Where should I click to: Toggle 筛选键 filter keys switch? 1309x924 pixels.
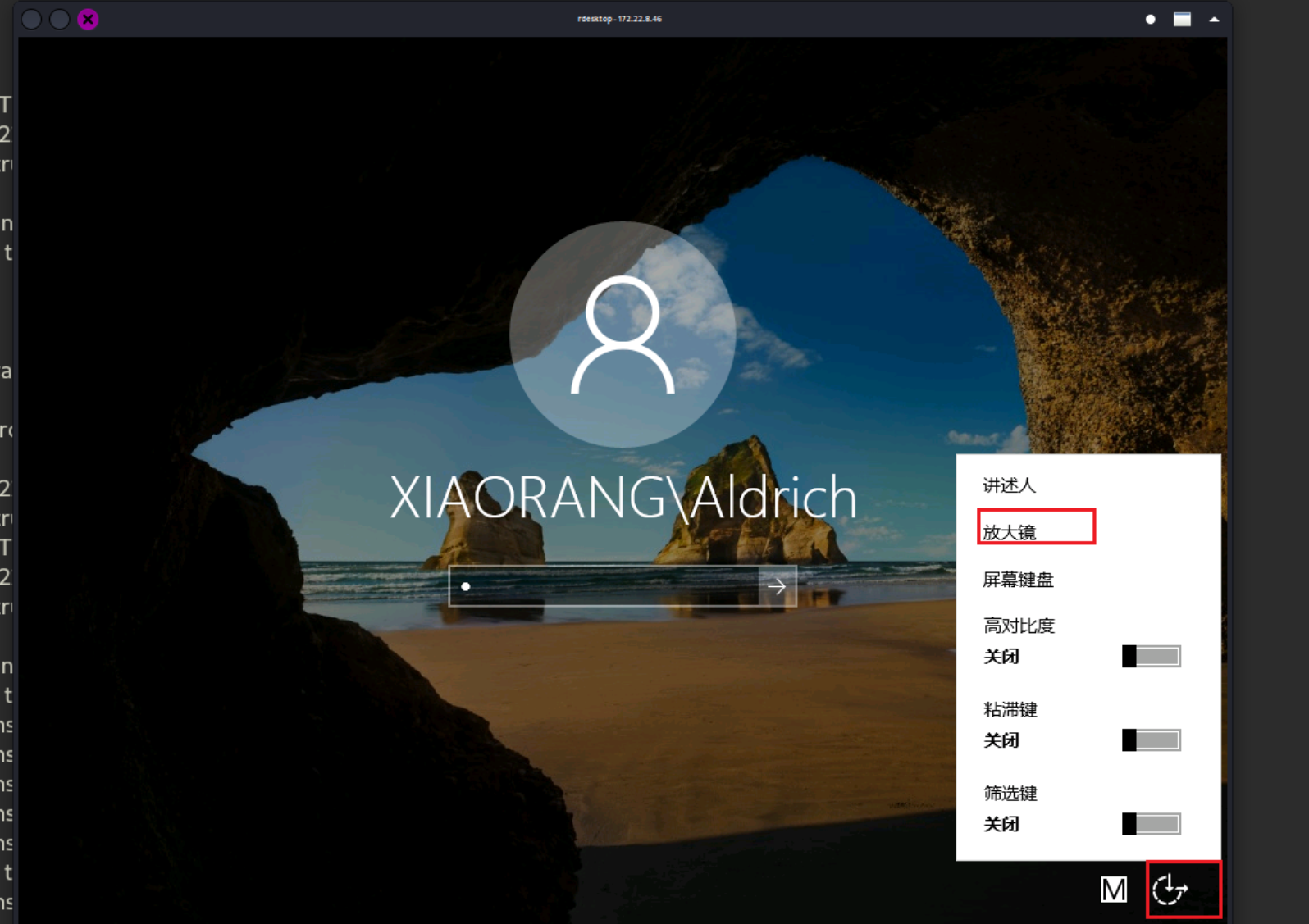[x=1152, y=823]
